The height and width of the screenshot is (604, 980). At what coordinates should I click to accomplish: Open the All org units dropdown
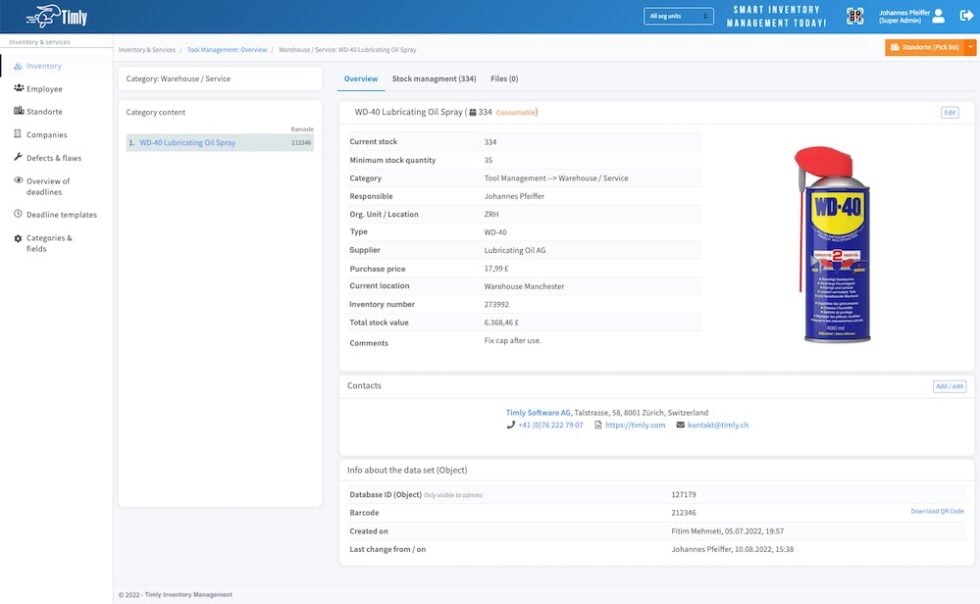coord(678,16)
